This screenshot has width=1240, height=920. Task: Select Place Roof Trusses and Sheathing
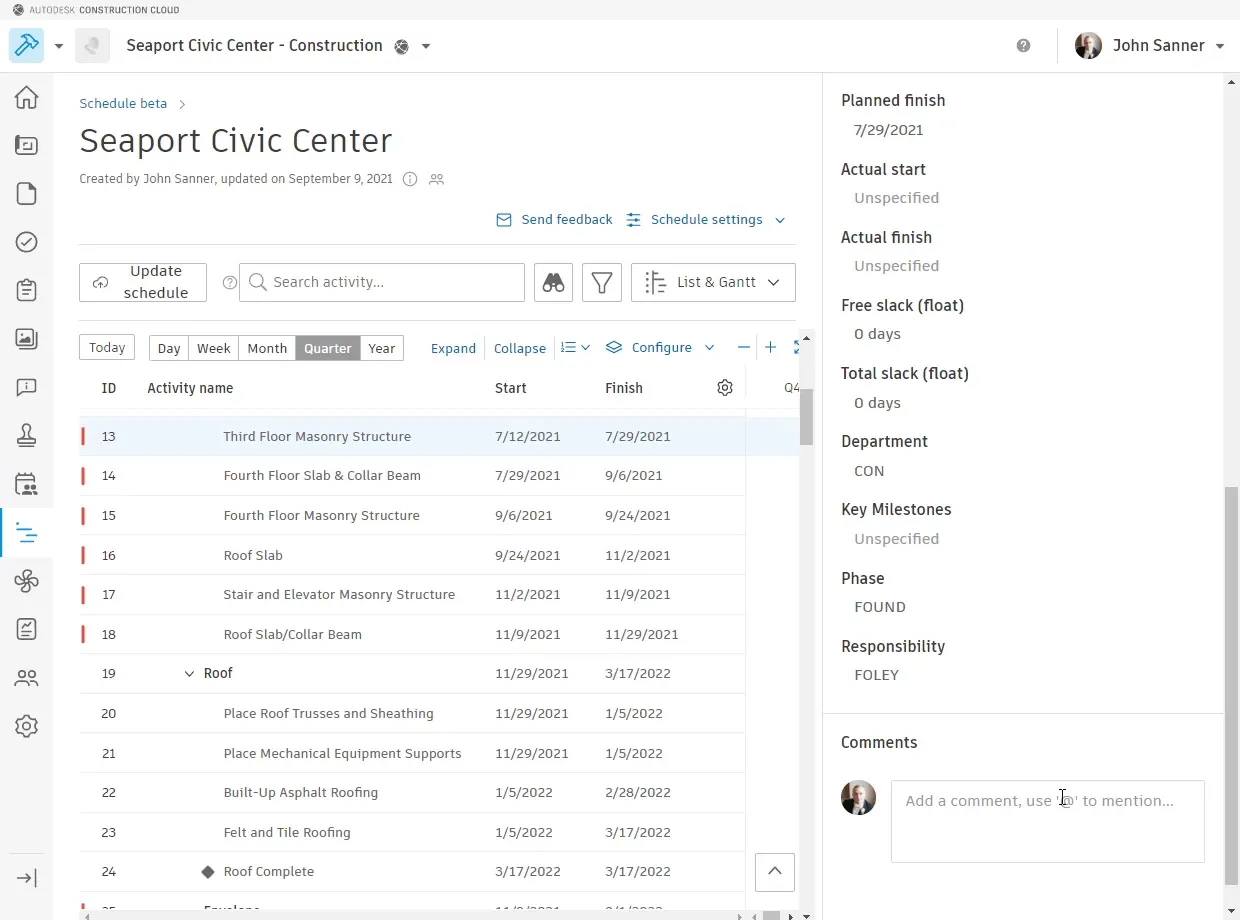click(x=412, y=714)
